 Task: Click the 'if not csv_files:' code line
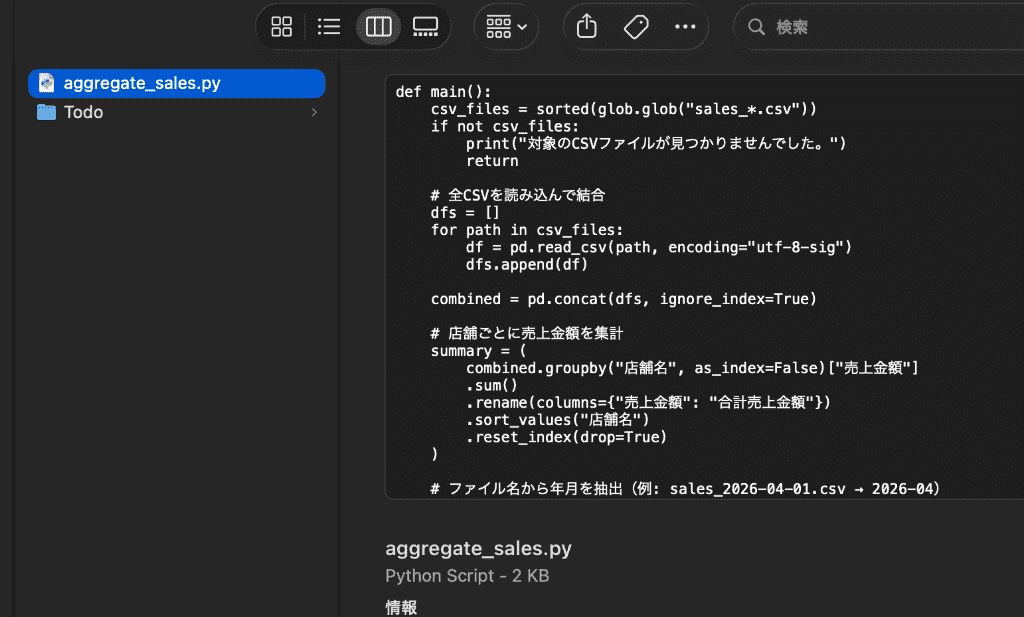coord(504,127)
